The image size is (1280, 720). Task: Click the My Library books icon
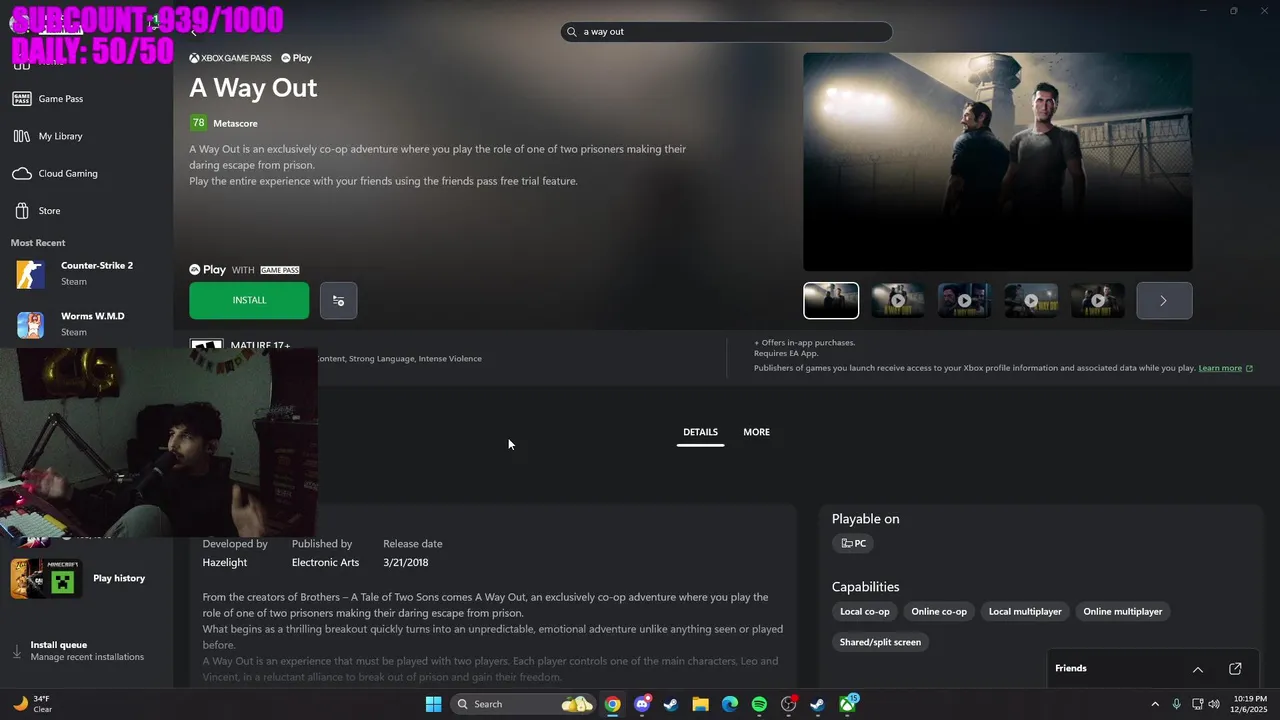pyautogui.click(x=22, y=136)
